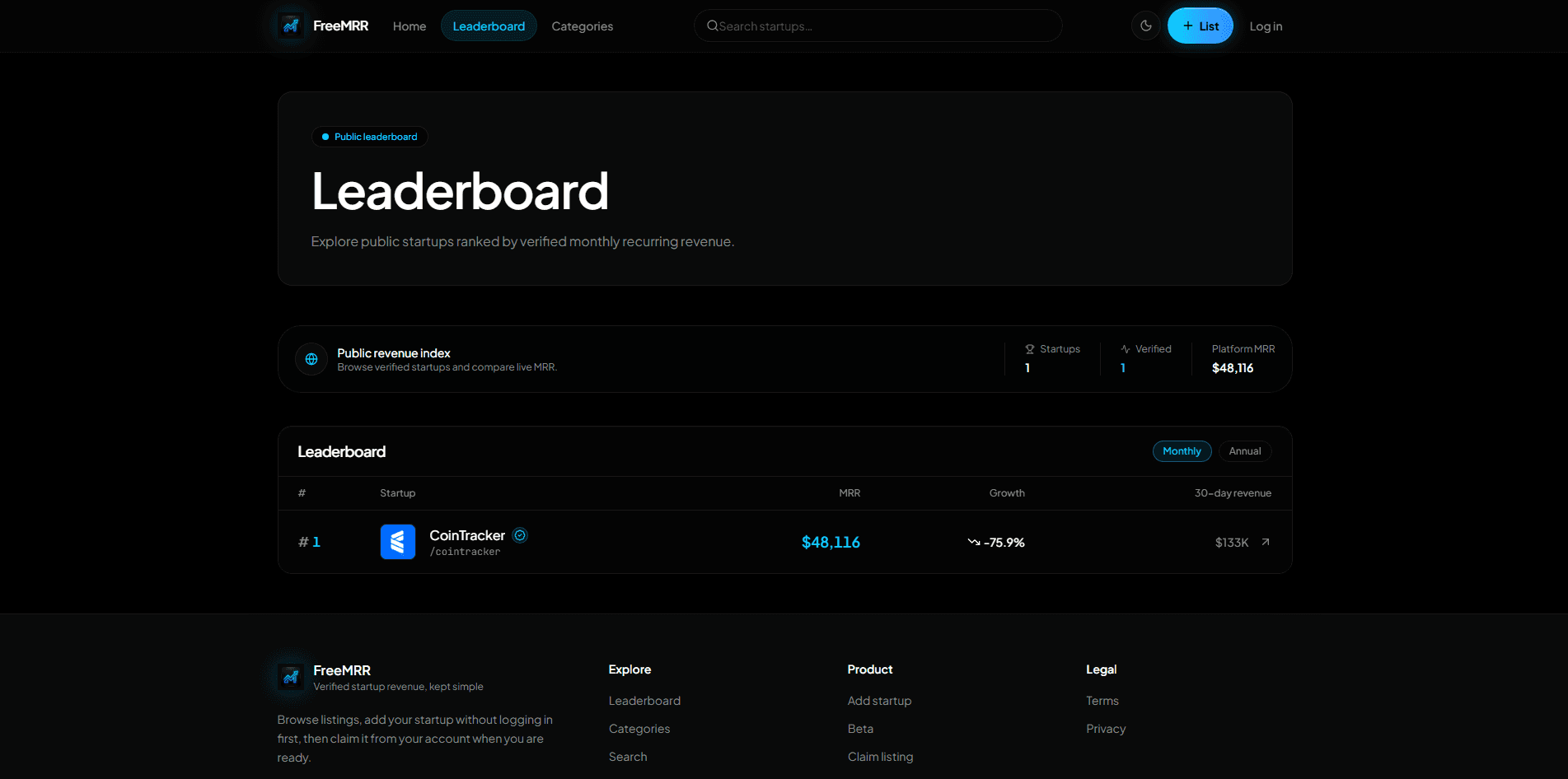Switch to Monthly revenue view
Viewport: 1568px width, 779px height.
pos(1182,451)
